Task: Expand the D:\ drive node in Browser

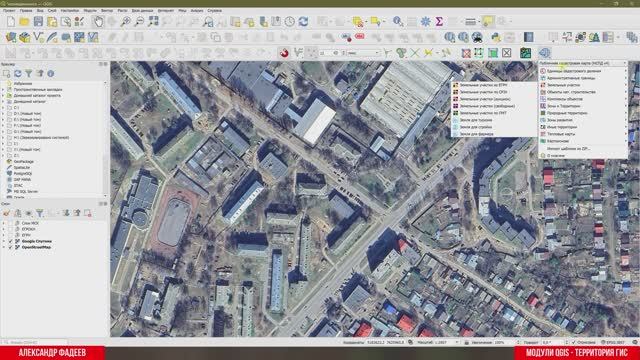Action: (3, 113)
